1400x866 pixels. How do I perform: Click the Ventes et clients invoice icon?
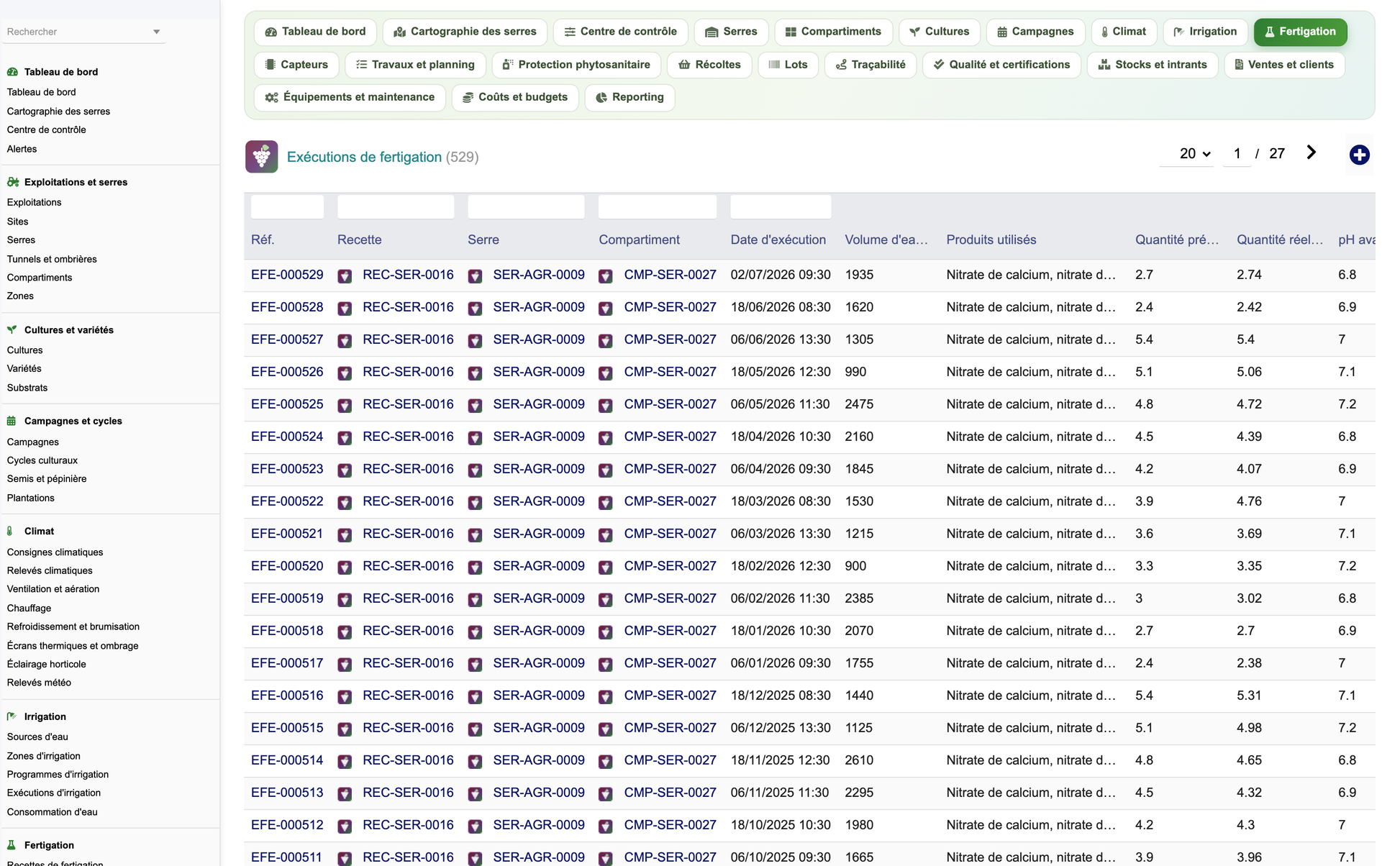click(1239, 65)
